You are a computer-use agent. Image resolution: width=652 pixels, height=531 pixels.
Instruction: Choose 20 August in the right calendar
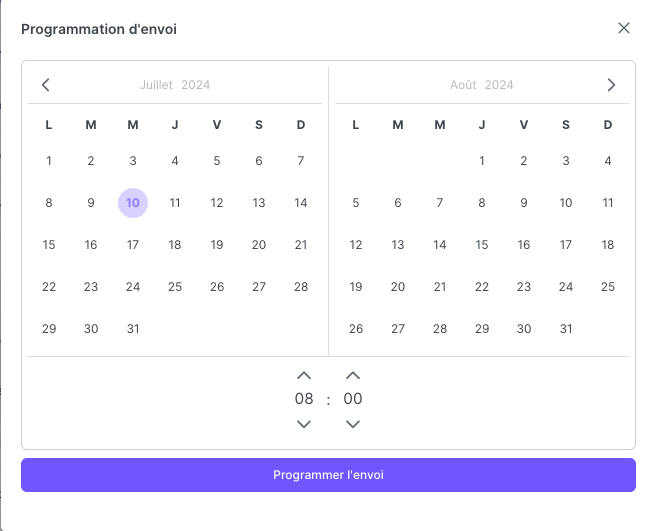pyautogui.click(x=398, y=287)
